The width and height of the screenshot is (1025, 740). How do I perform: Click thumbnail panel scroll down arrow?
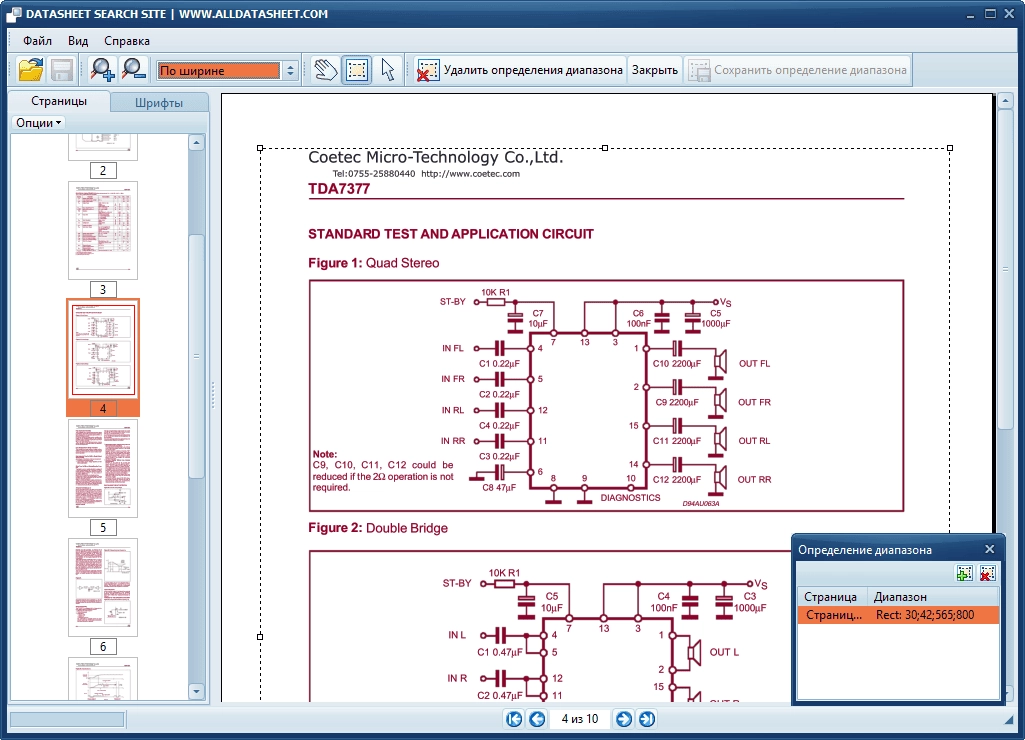[196, 691]
